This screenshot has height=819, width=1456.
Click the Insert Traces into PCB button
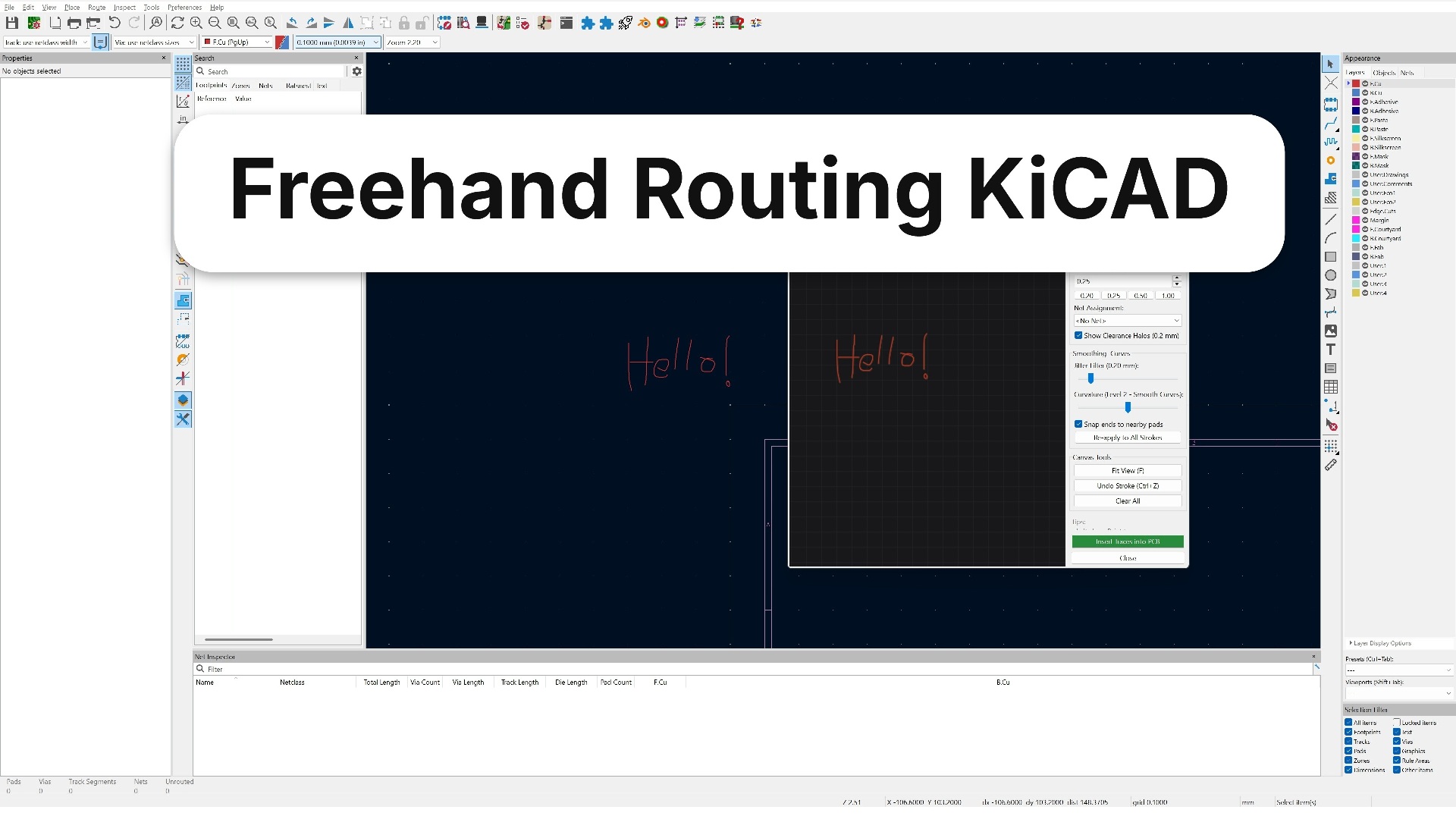pos(1128,541)
